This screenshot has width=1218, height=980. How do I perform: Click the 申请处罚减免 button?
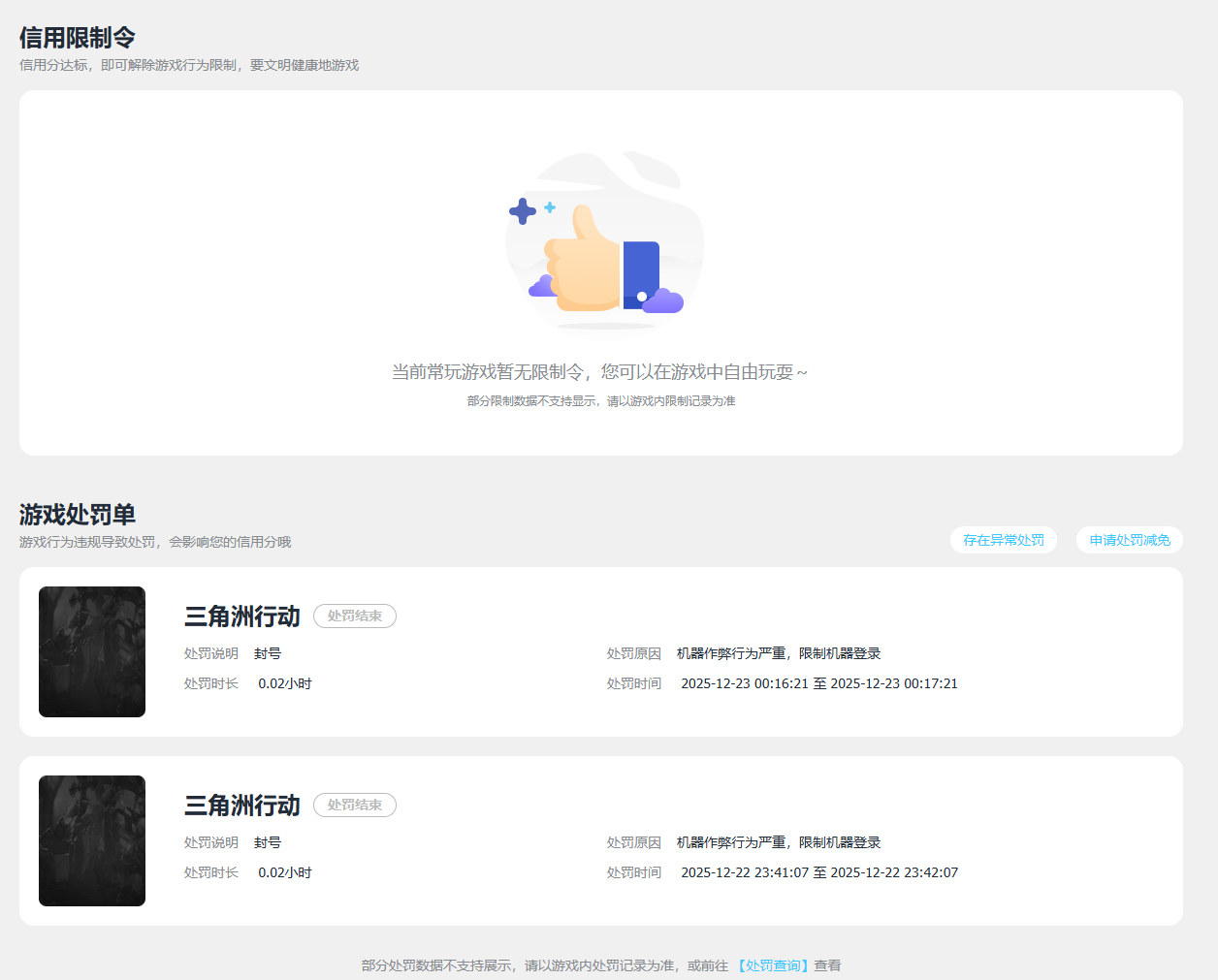[1130, 540]
